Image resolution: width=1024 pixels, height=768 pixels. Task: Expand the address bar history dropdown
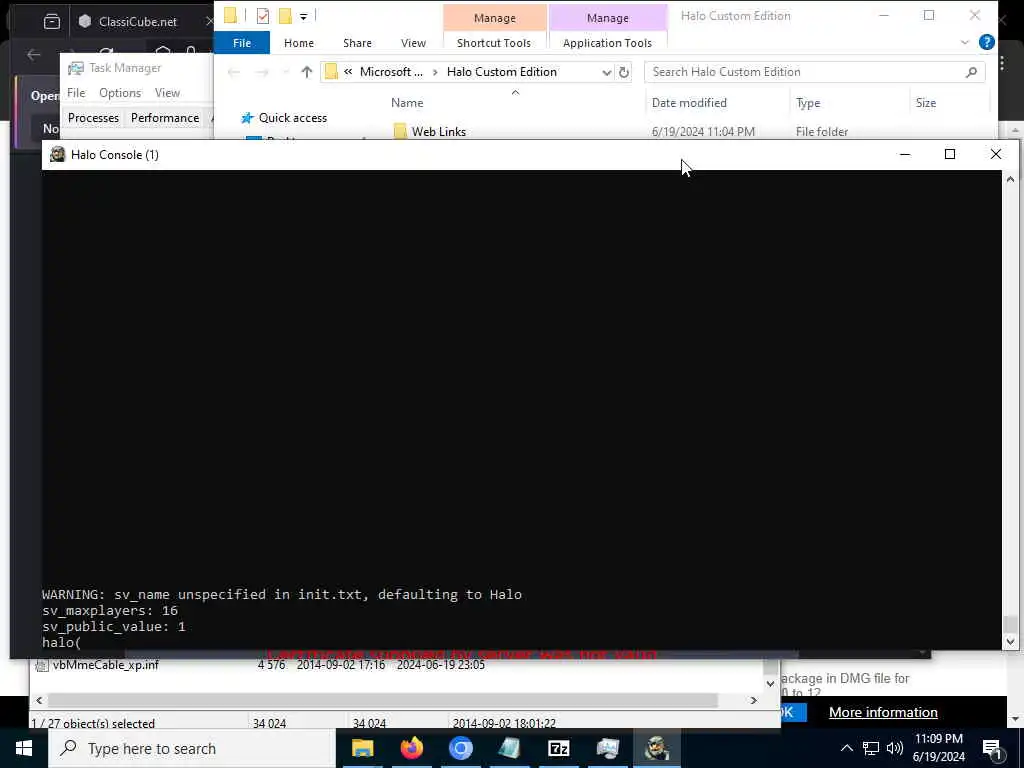tap(607, 72)
